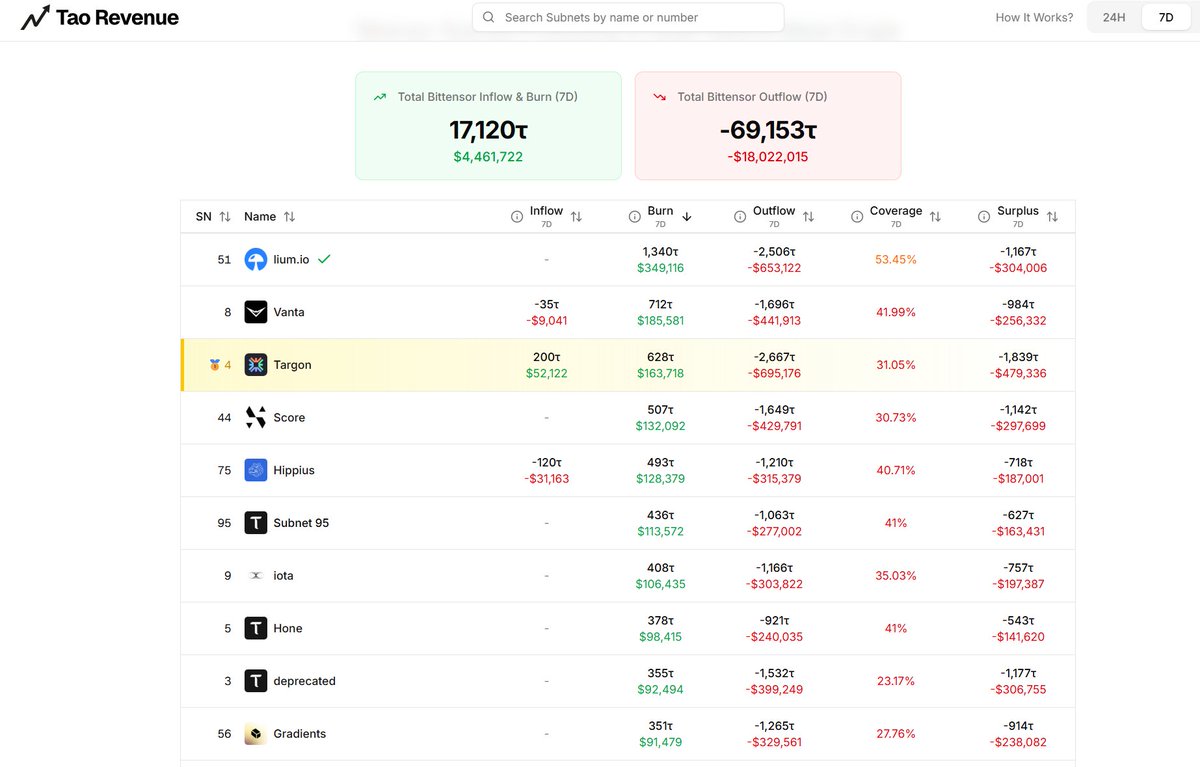Click the Tao Revenue logo icon
The image size is (1200, 767).
tap(35, 17)
